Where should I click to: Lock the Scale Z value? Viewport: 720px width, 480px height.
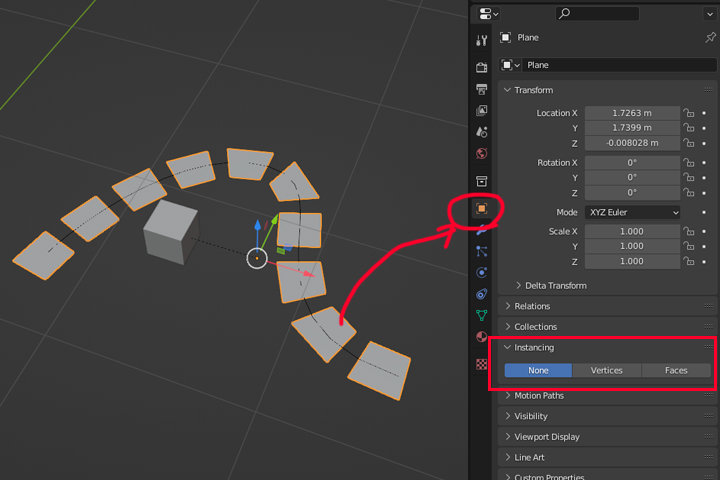[688, 261]
